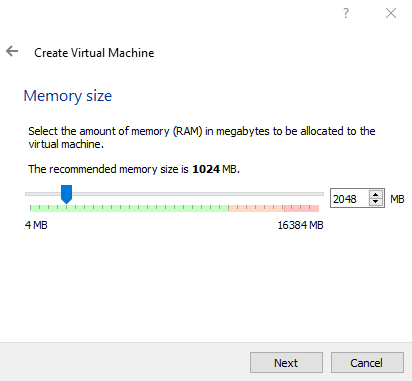Viewport: 412px width, 381px height.
Task: Click the RAM allocation description text
Action: point(202,137)
